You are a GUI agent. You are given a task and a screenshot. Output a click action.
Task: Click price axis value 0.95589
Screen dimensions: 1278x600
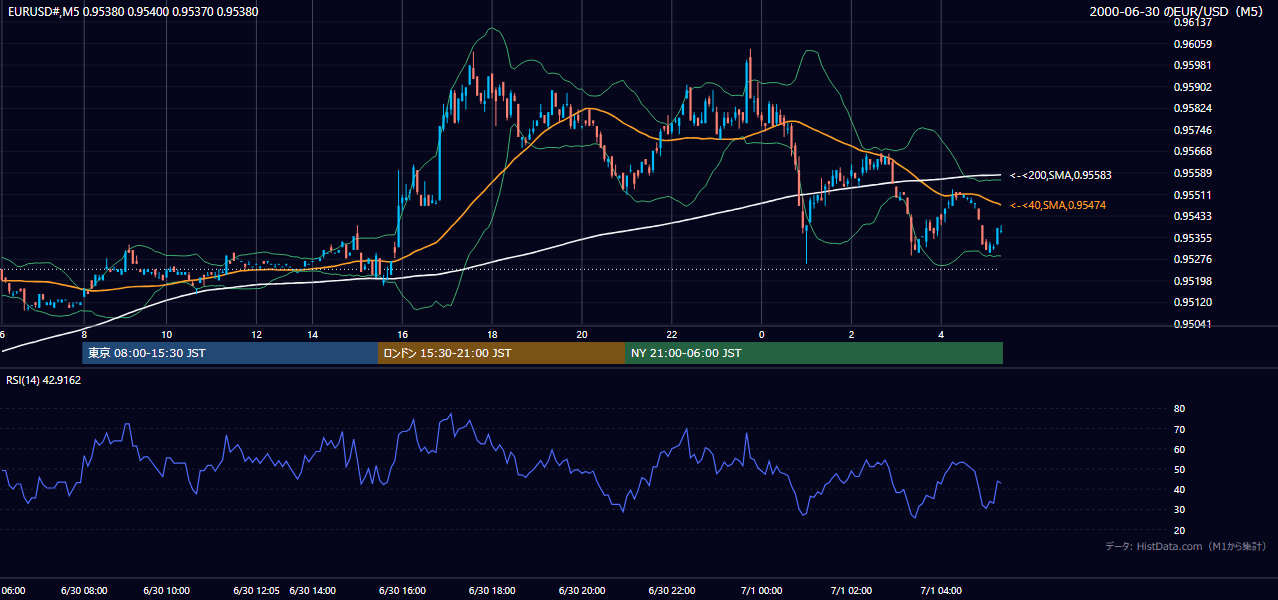tap(1192, 173)
